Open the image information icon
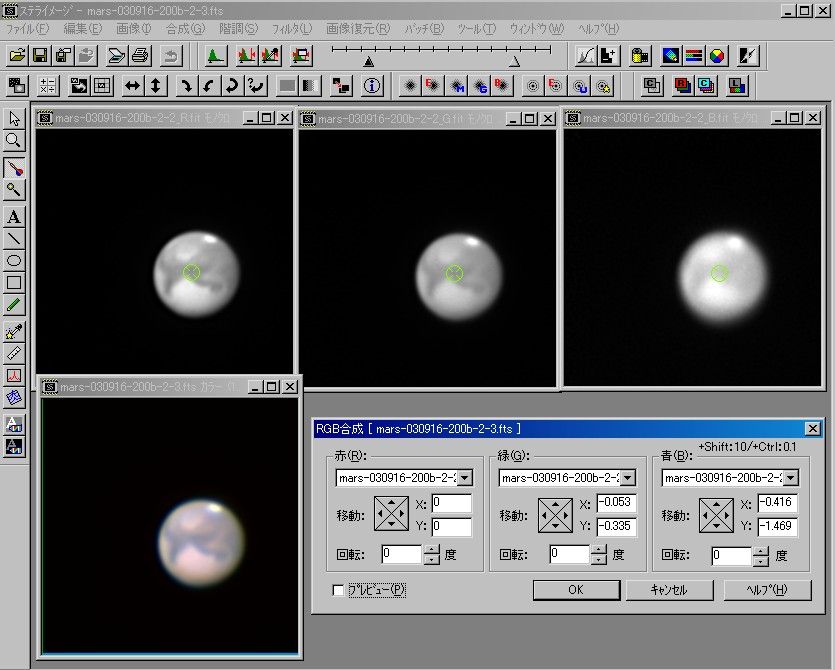The image size is (835, 670). tap(372, 86)
